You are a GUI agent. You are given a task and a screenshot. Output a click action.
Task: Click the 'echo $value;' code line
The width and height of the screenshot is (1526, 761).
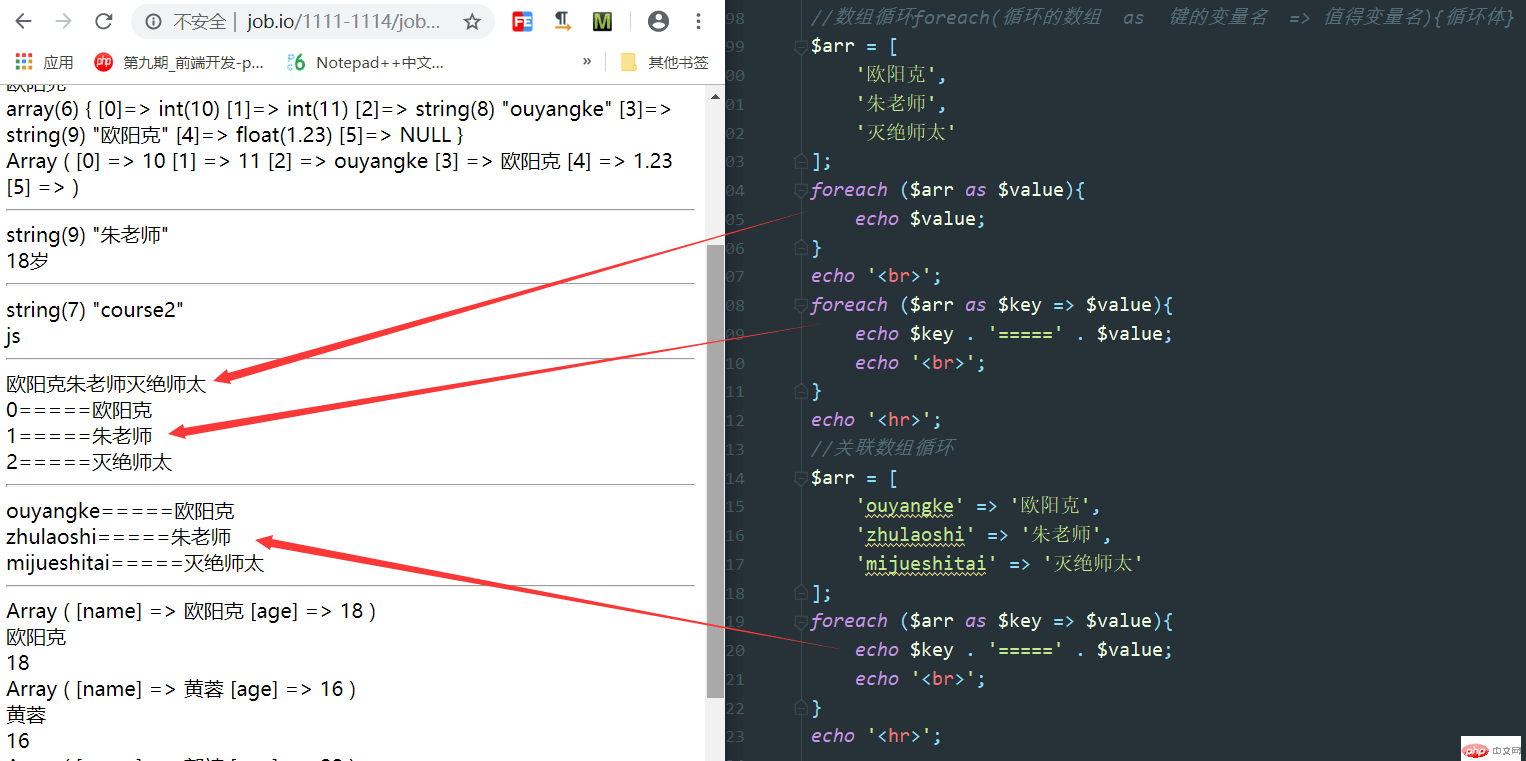(x=920, y=219)
